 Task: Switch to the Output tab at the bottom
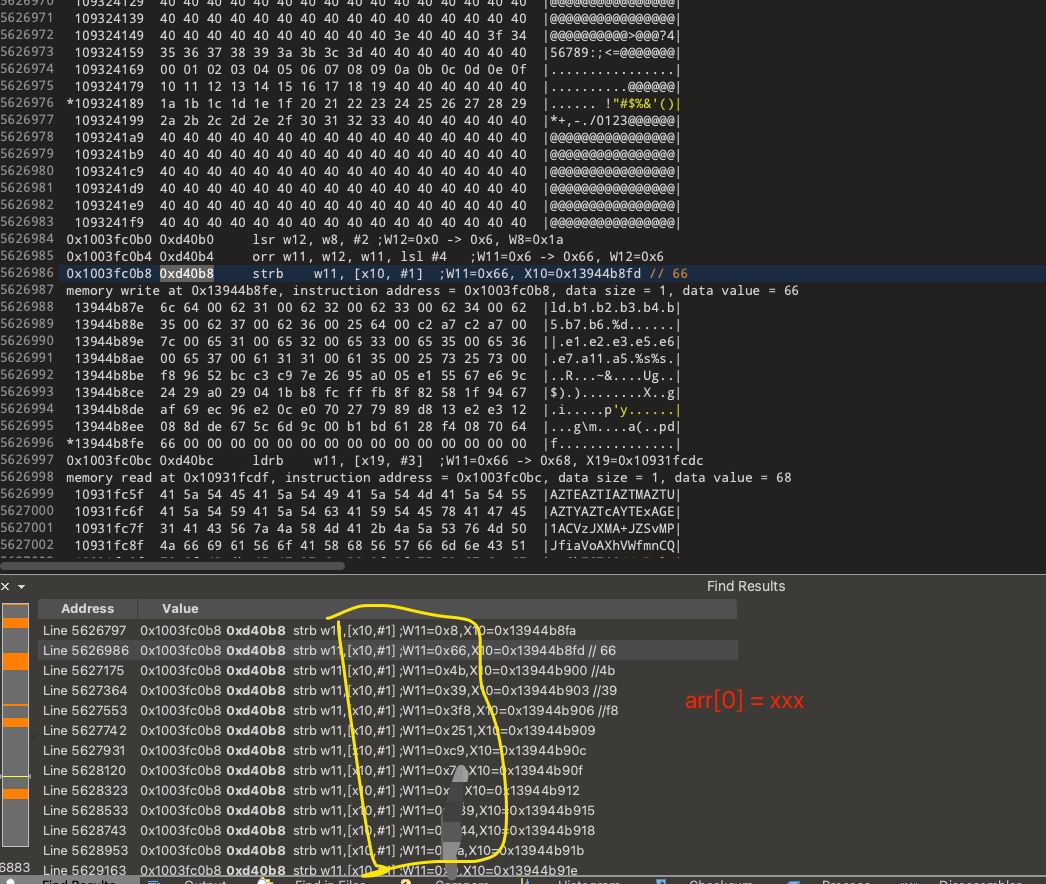click(x=205, y=881)
